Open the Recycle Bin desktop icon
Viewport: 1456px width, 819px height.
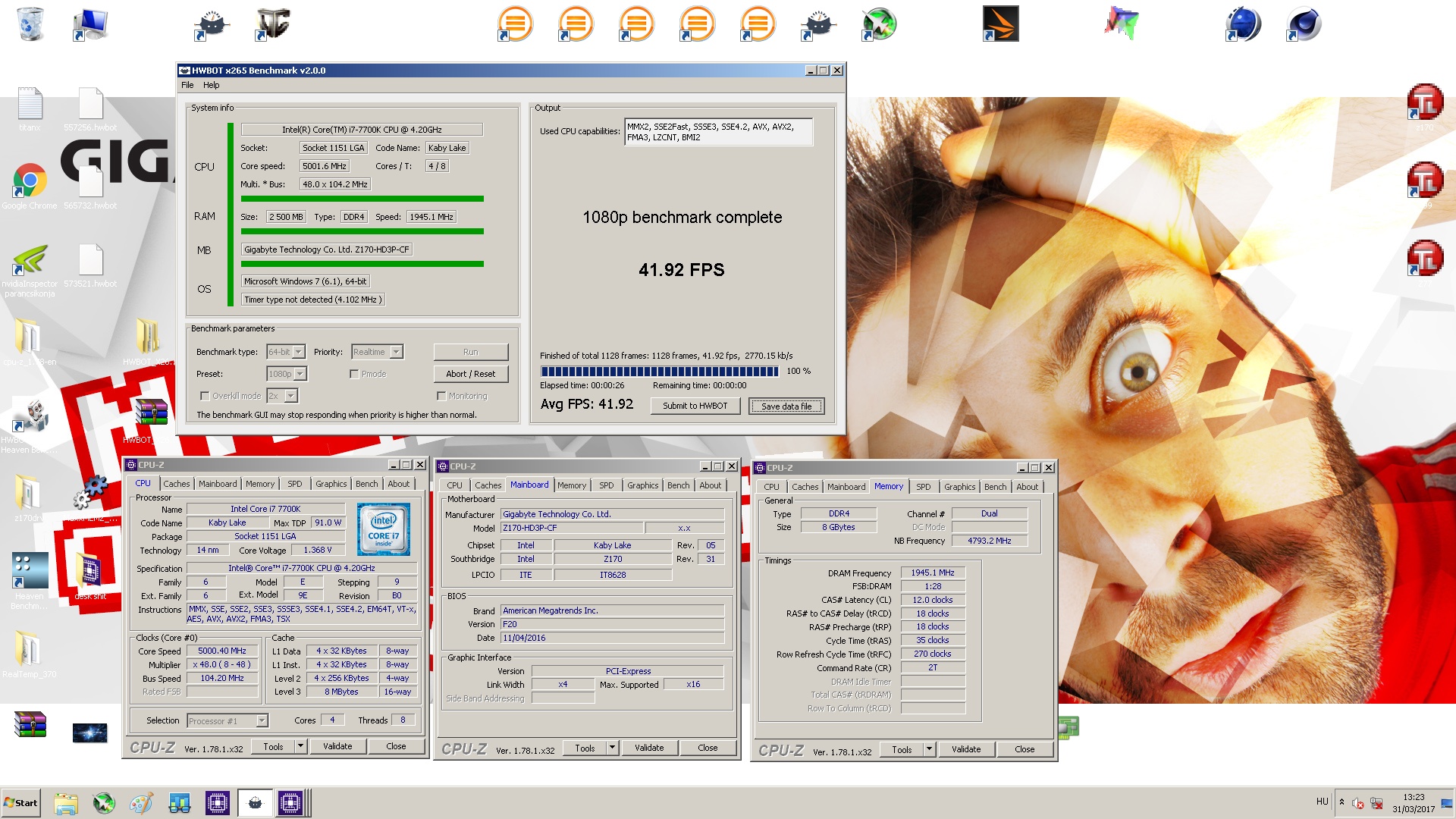click(x=30, y=24)
